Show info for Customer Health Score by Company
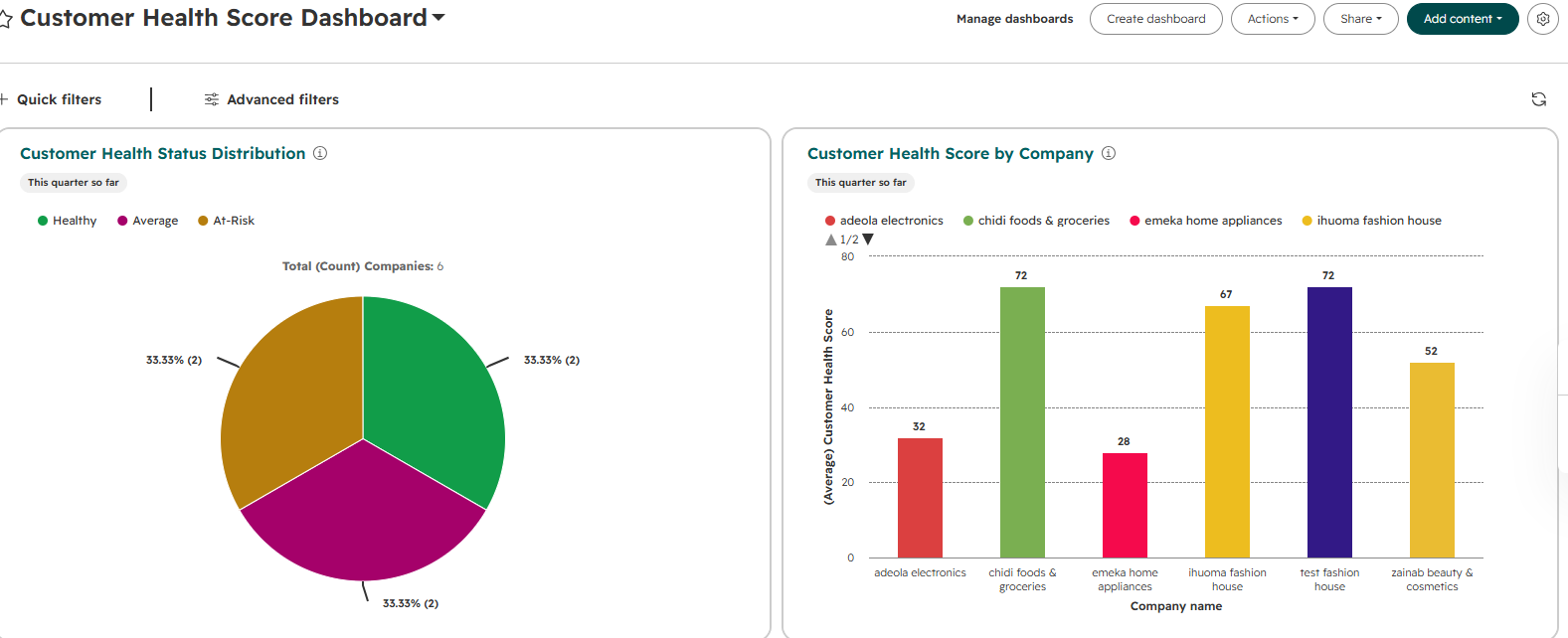This screenshot has width=1568, height=638. point(1108,153)
